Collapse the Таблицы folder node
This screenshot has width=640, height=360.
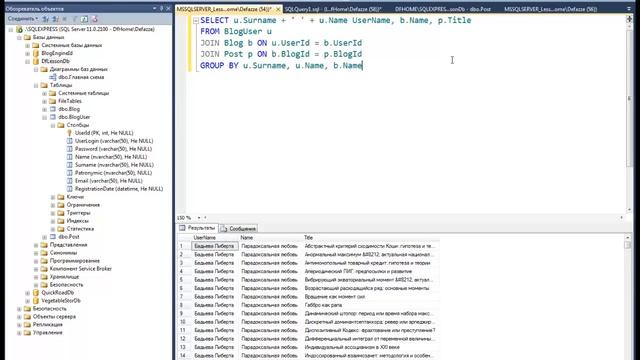point(36,85)
